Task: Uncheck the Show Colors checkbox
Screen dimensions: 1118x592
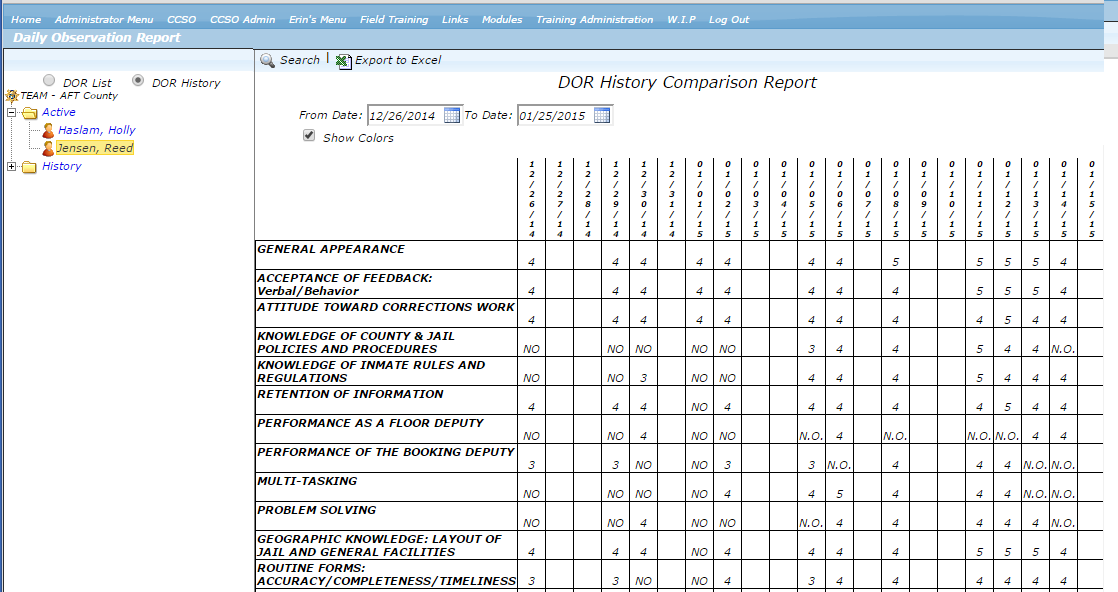Action: click(309, 136)
